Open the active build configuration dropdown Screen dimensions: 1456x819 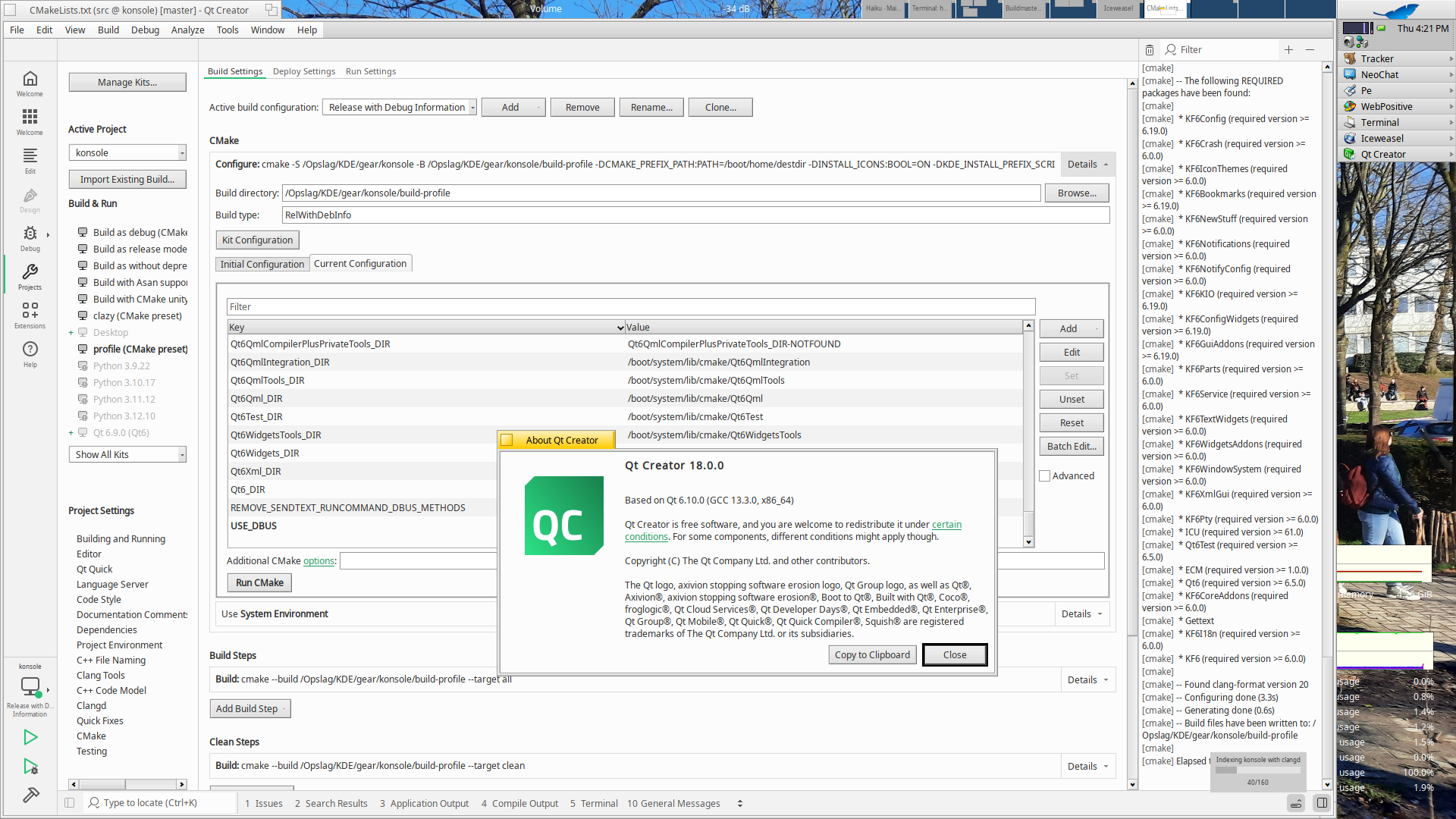pos(400,108)
